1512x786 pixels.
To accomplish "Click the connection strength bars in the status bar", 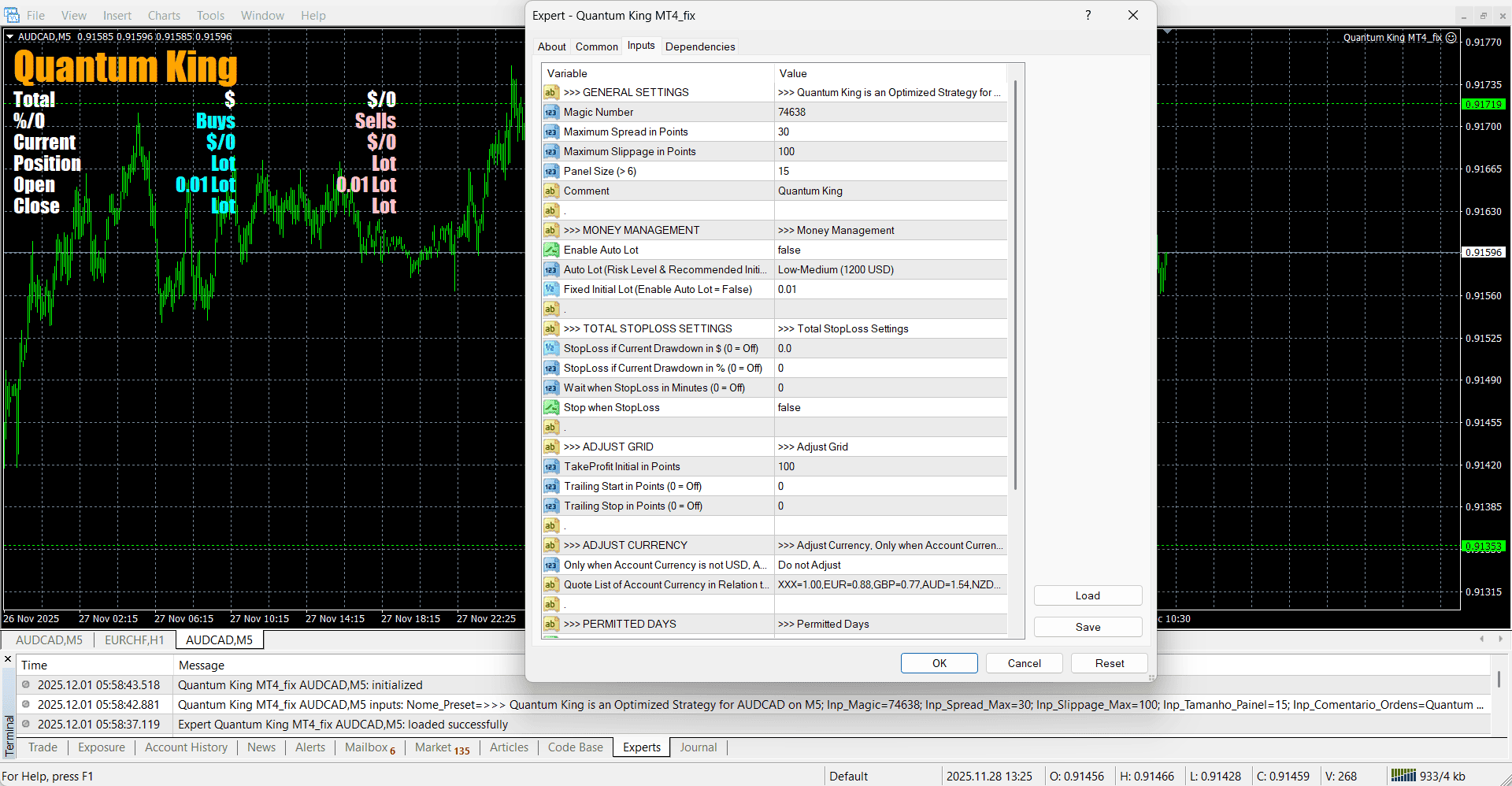I will (1405, 775).
